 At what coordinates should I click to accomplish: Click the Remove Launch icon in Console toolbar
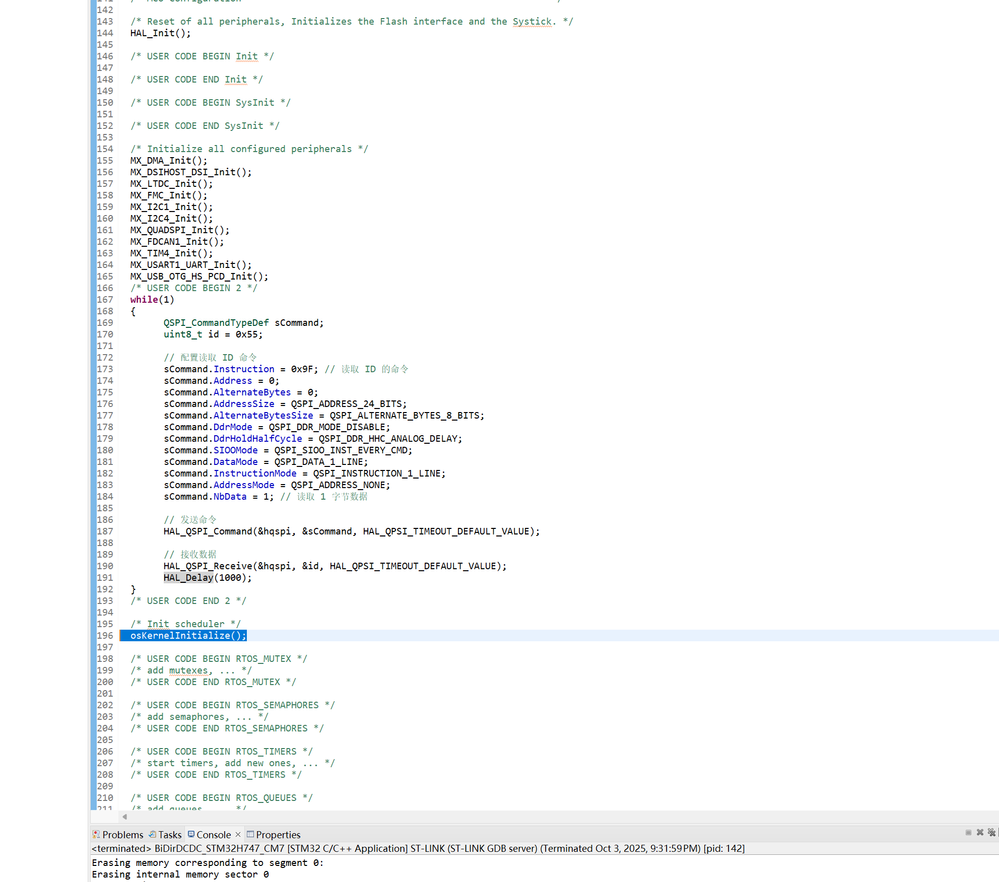coord(980,832)
